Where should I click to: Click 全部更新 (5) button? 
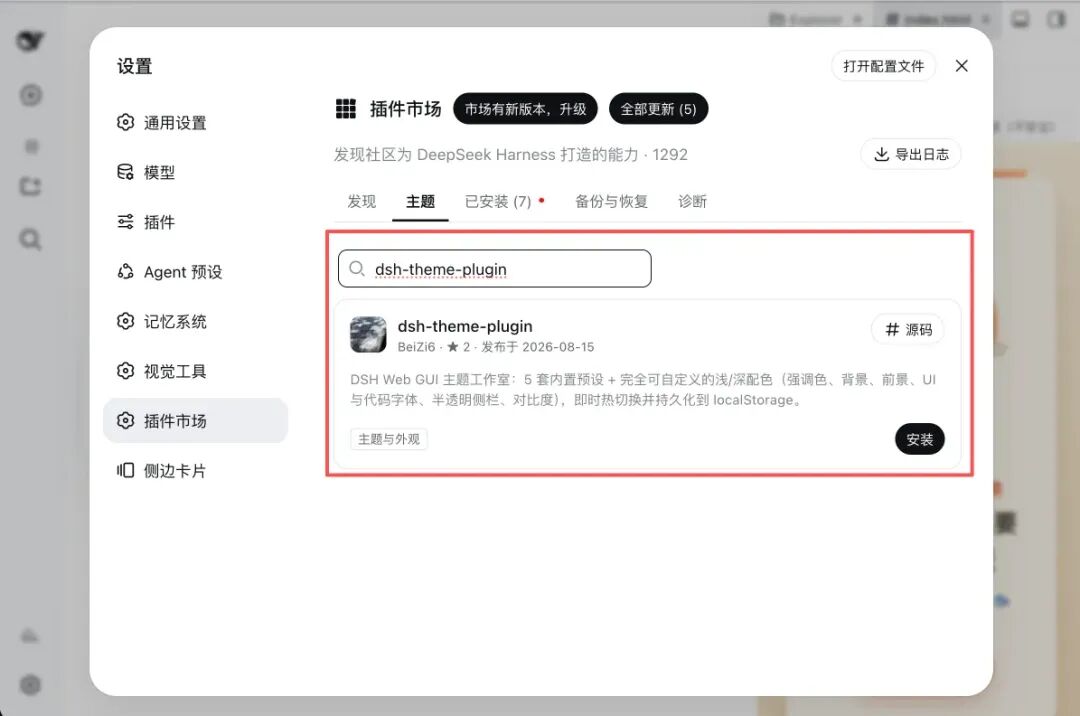658,109
